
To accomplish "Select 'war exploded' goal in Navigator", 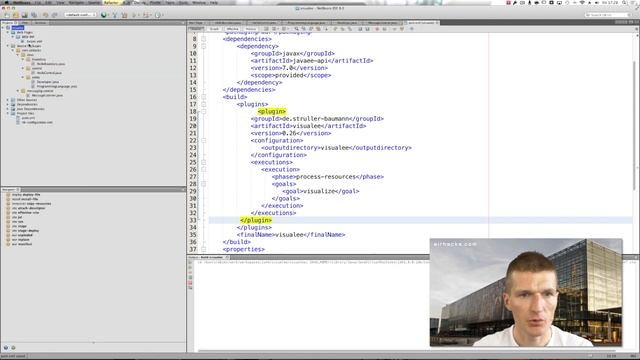I will (x=22, y=235).
